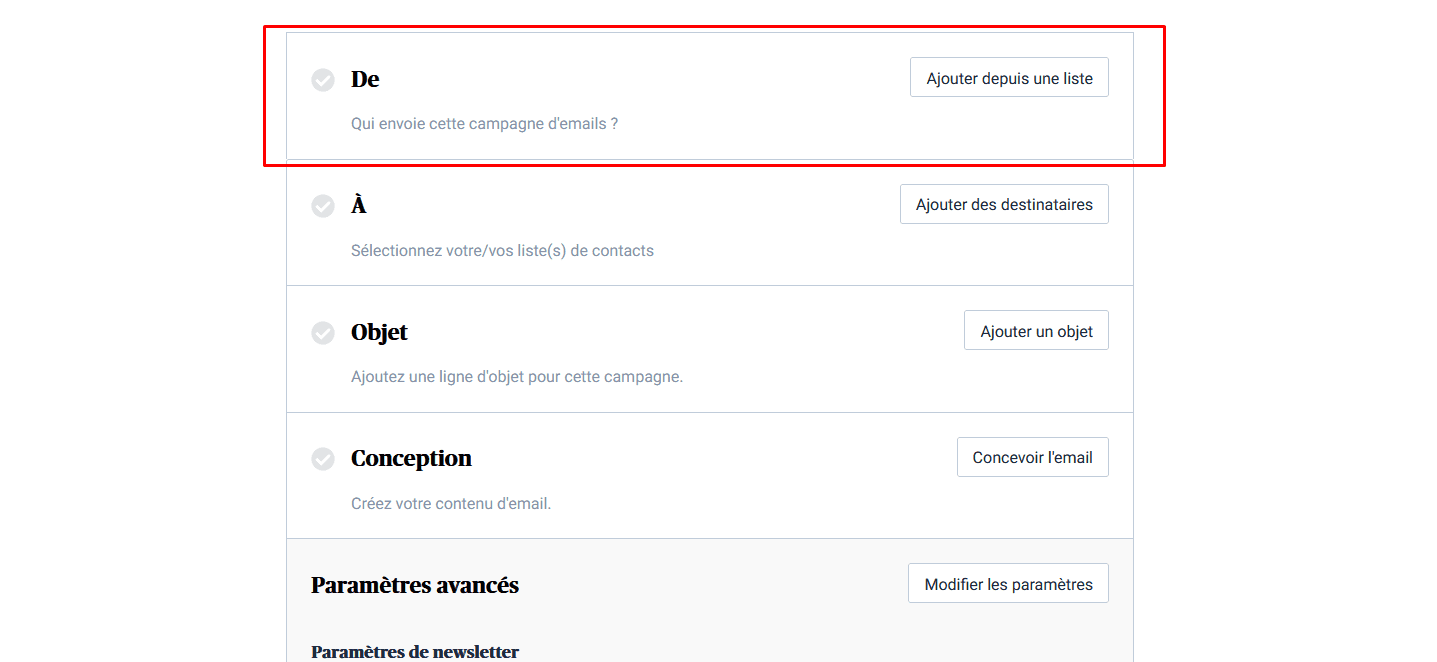Click the status check icon next to À
Screen dimensions: 1437x662
pyautogui.click(x=322, y=206)
